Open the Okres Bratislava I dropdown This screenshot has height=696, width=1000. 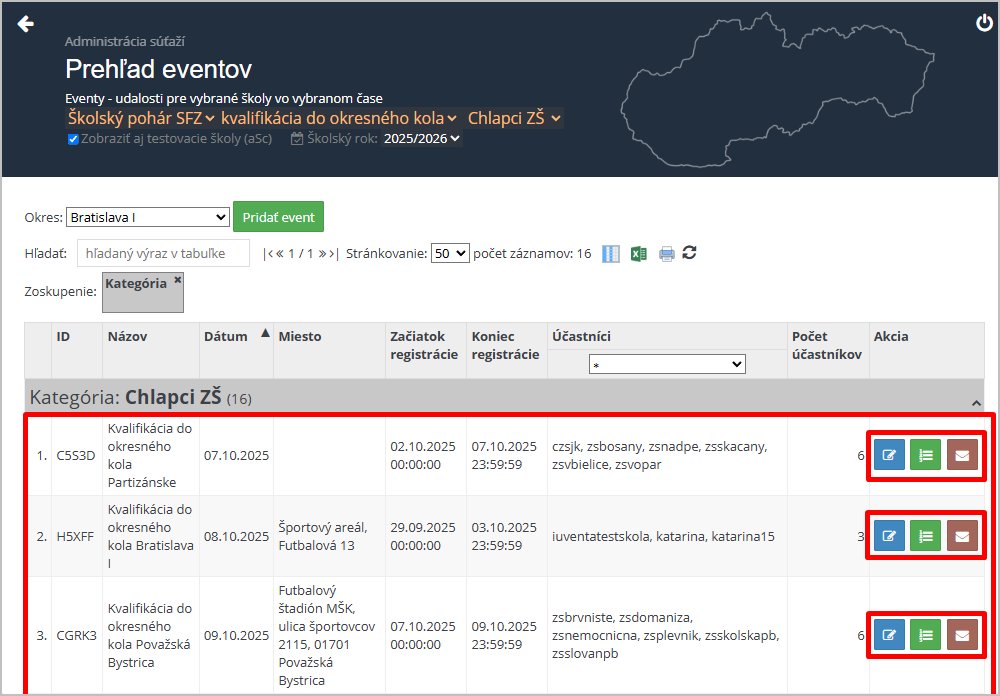(x=148, y=217)
